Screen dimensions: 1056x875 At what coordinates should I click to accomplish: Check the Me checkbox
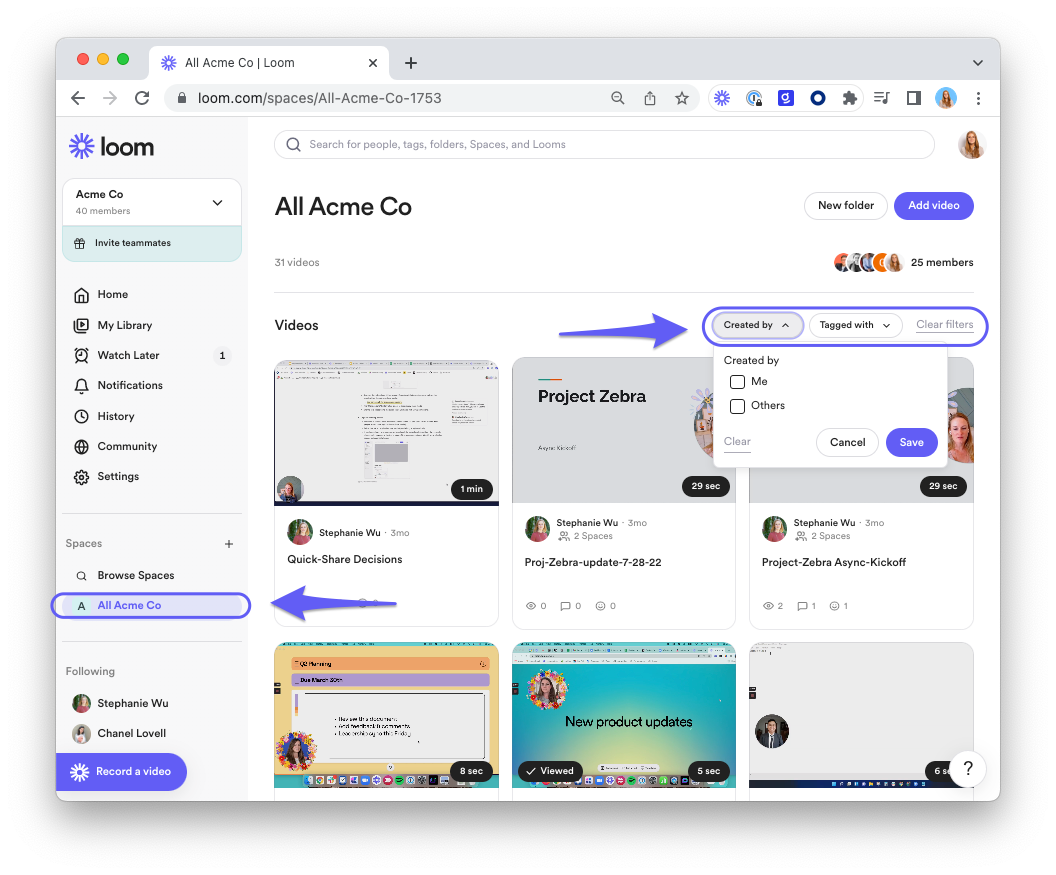click(738, 382)
